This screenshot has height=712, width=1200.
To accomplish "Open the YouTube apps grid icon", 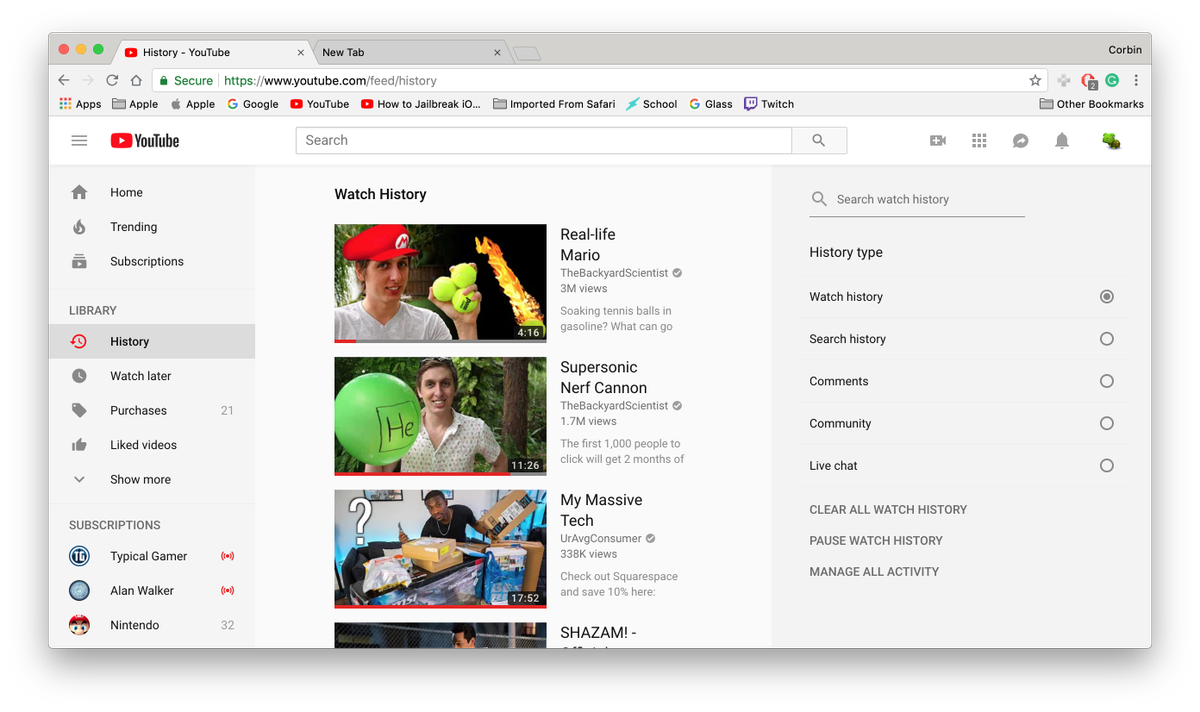I will tap(979, 141).
